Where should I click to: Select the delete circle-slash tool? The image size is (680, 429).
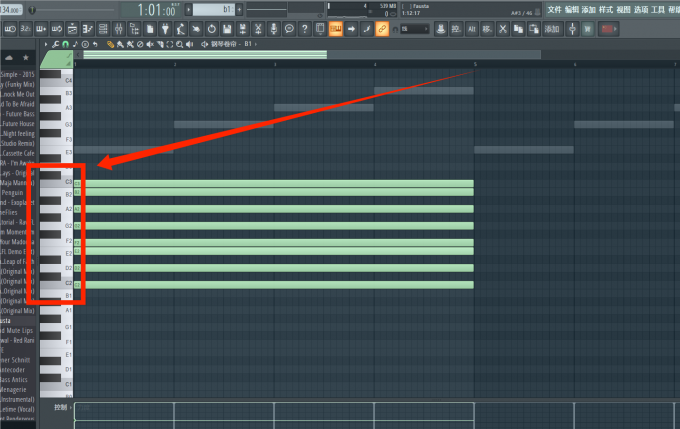pyautogui.click(x=140, y=44)
